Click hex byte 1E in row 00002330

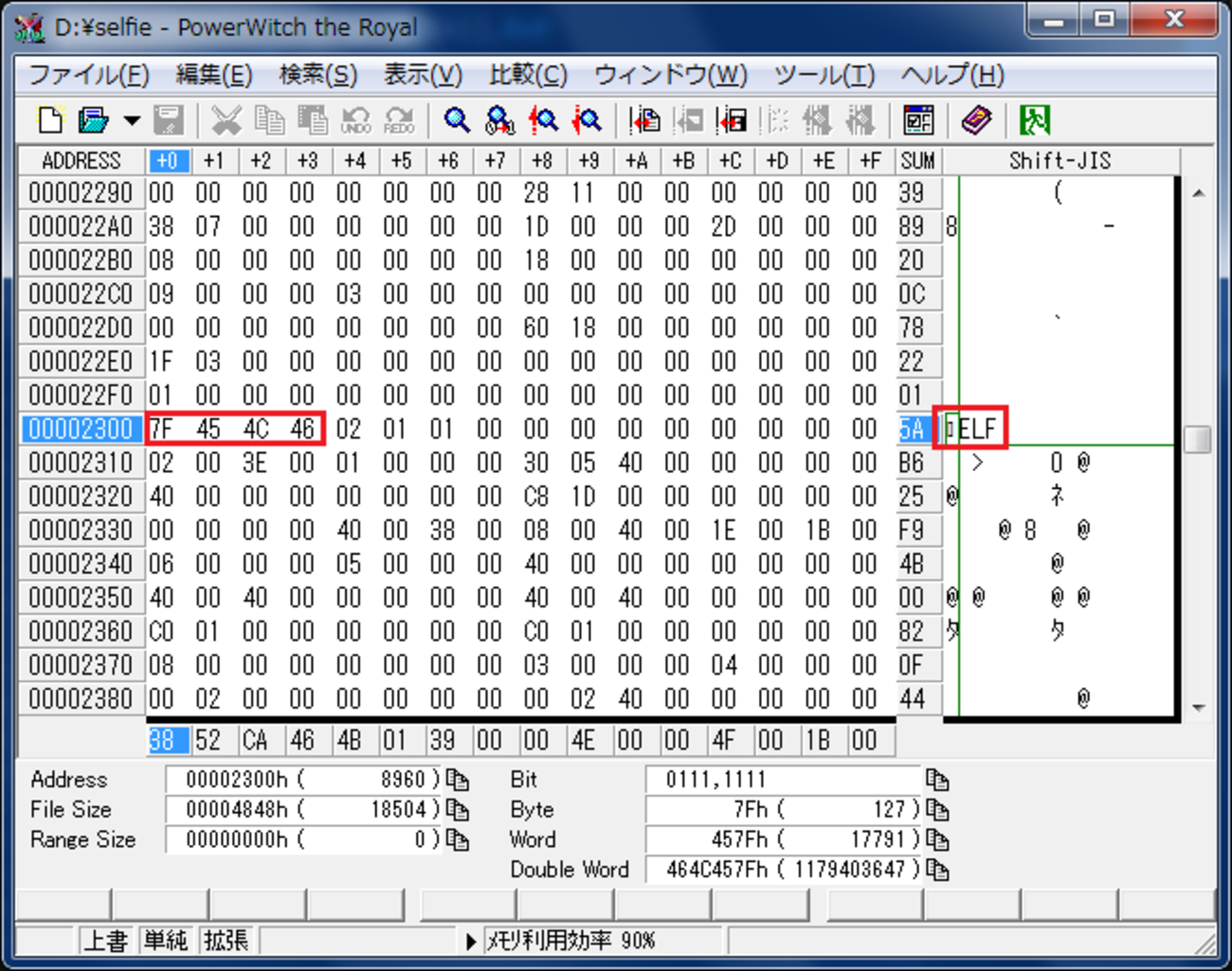pyautogui.click(x=723, y=530)
